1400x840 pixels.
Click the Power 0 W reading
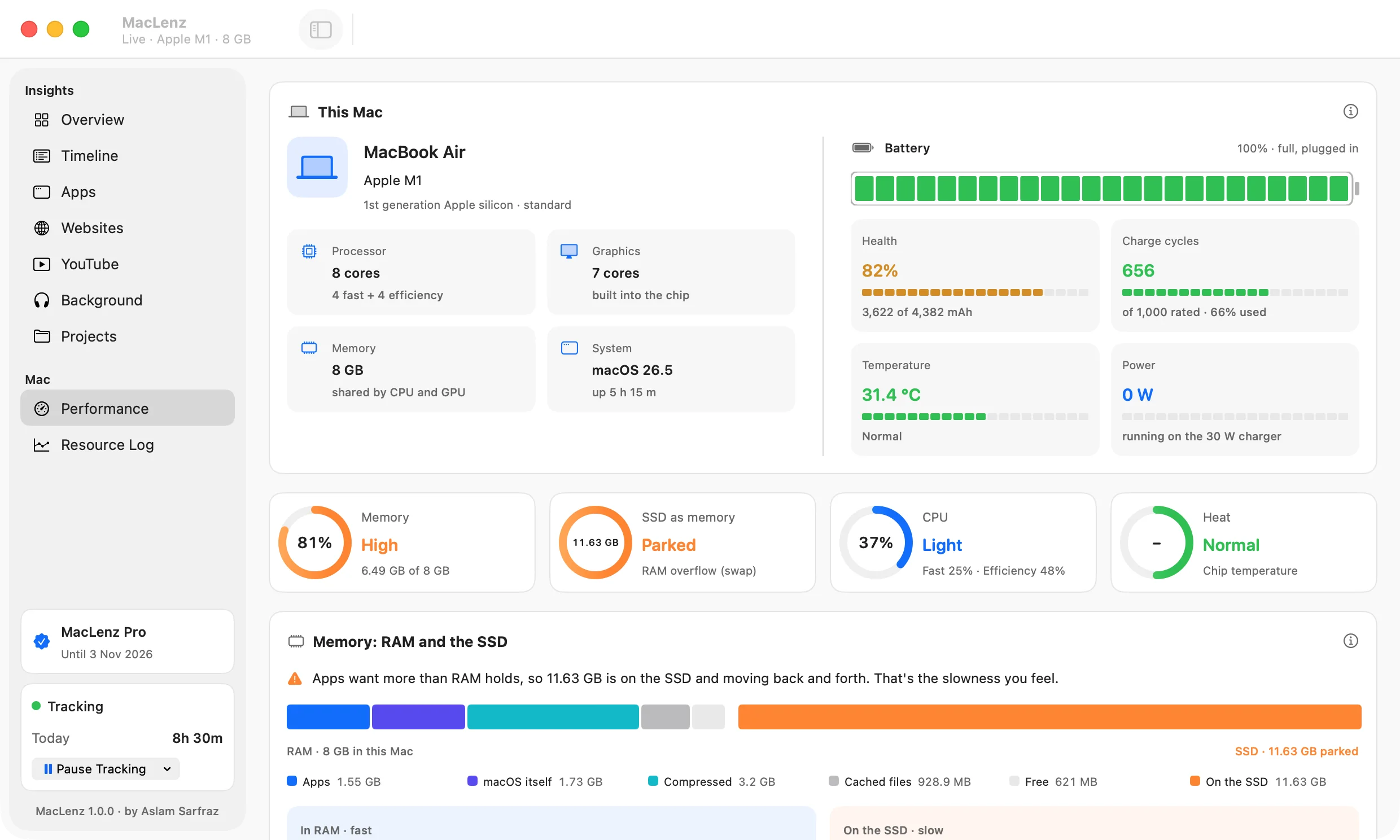[1137, 395]
